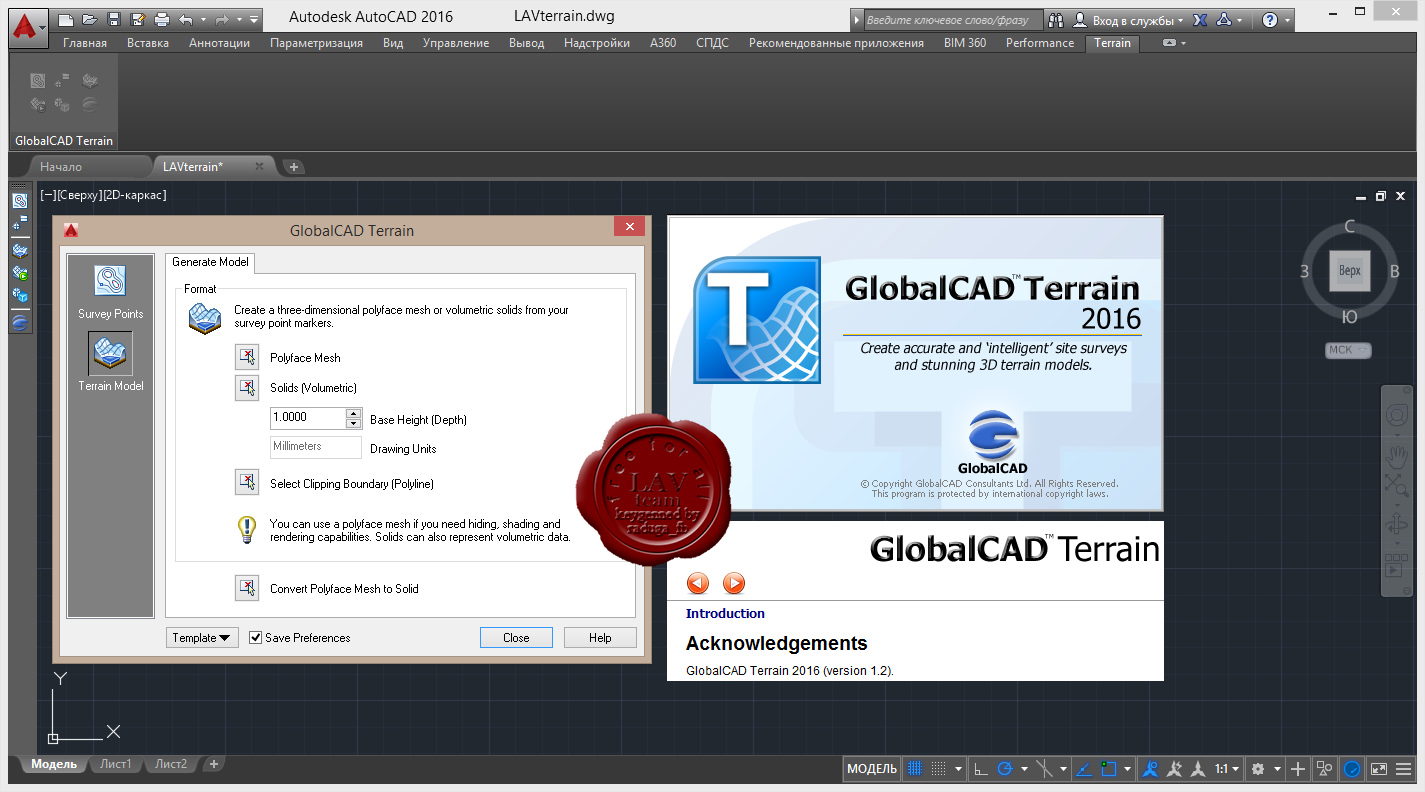The height and width of the screenshot is (792, 1425).
Task: Switch to the Вставка ribbon tab
Action: click(148, 43)
